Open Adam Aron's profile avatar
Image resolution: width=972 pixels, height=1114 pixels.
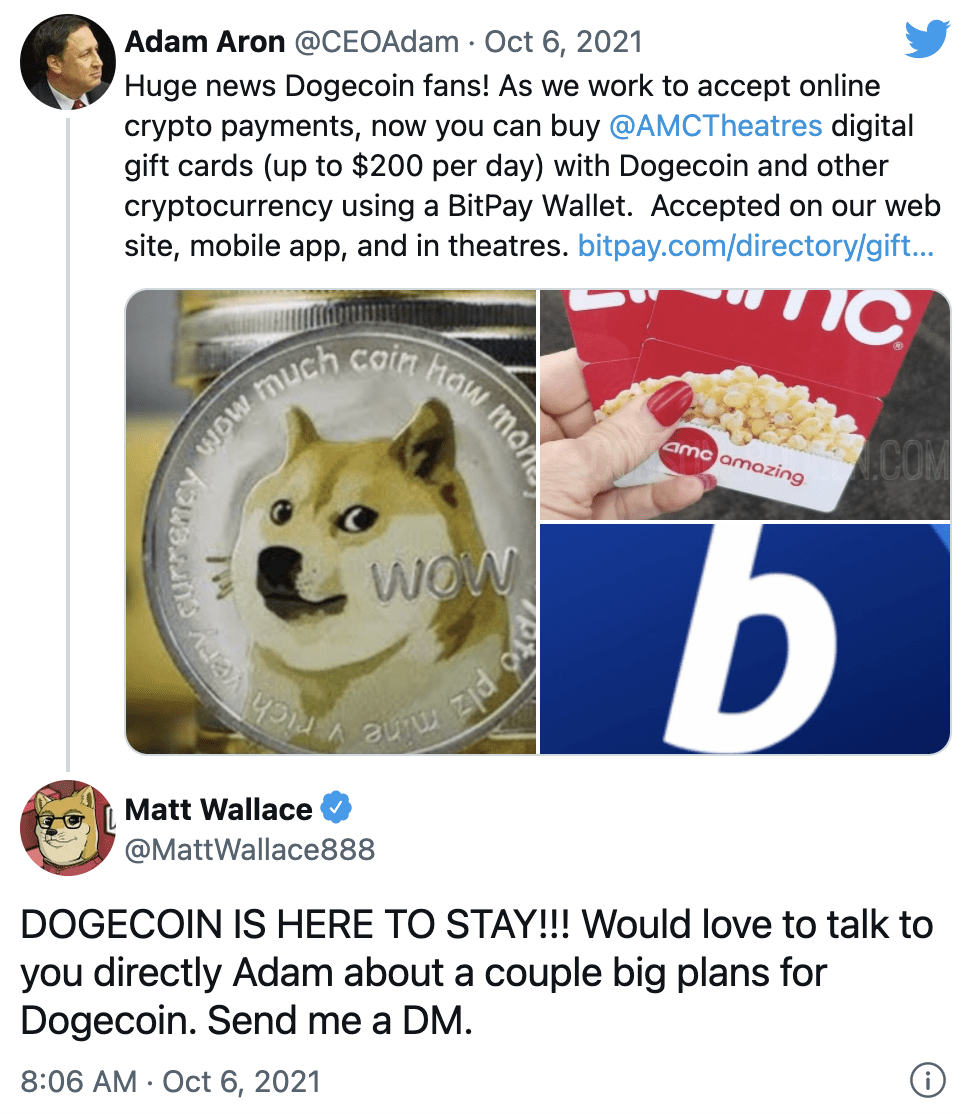(68, 62)
